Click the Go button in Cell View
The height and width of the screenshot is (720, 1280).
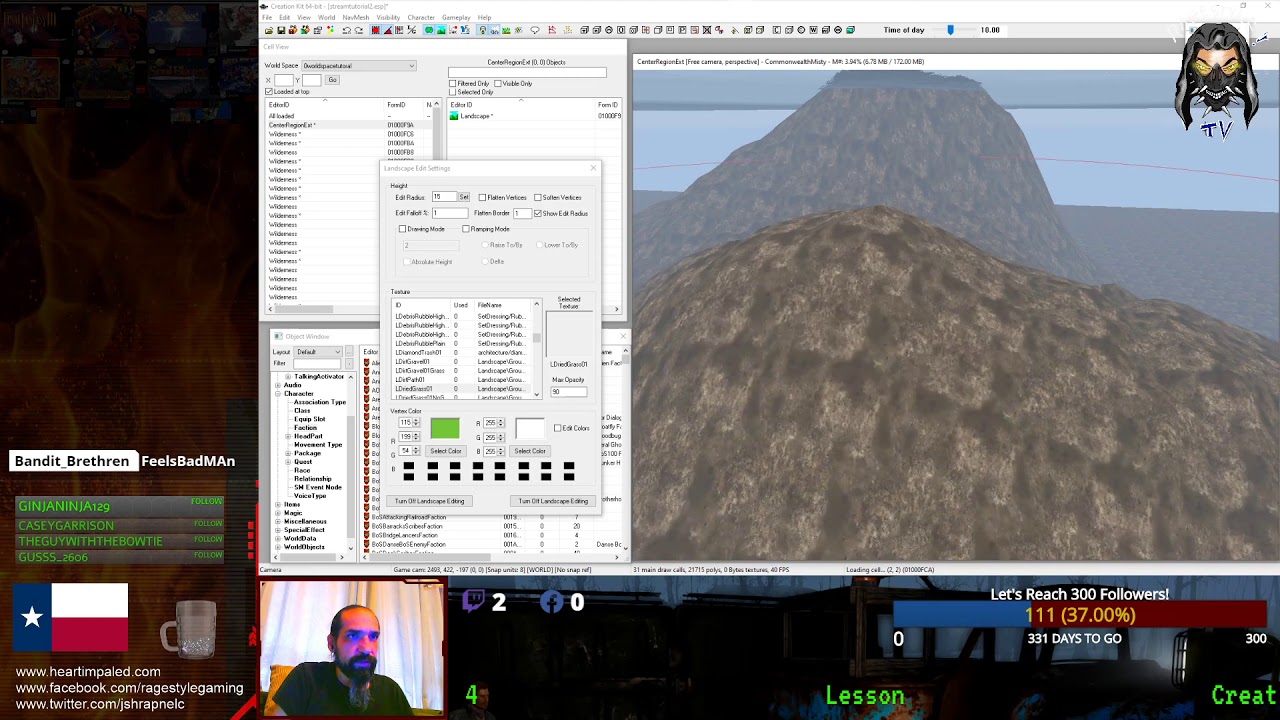[x=332, y=80]
